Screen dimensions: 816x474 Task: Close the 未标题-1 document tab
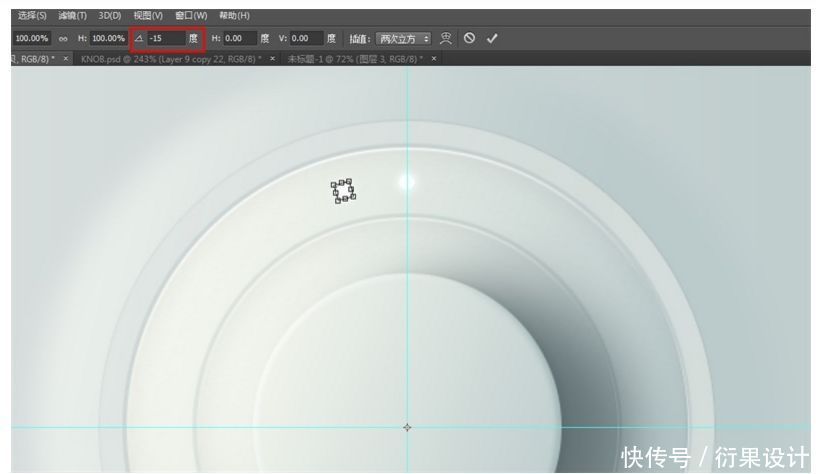click(434, 59)
